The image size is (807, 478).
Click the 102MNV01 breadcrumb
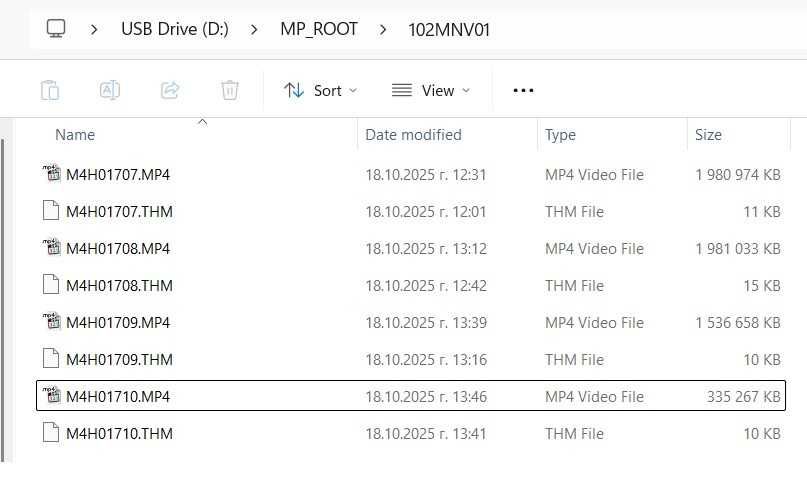click(x=448, y=29)
